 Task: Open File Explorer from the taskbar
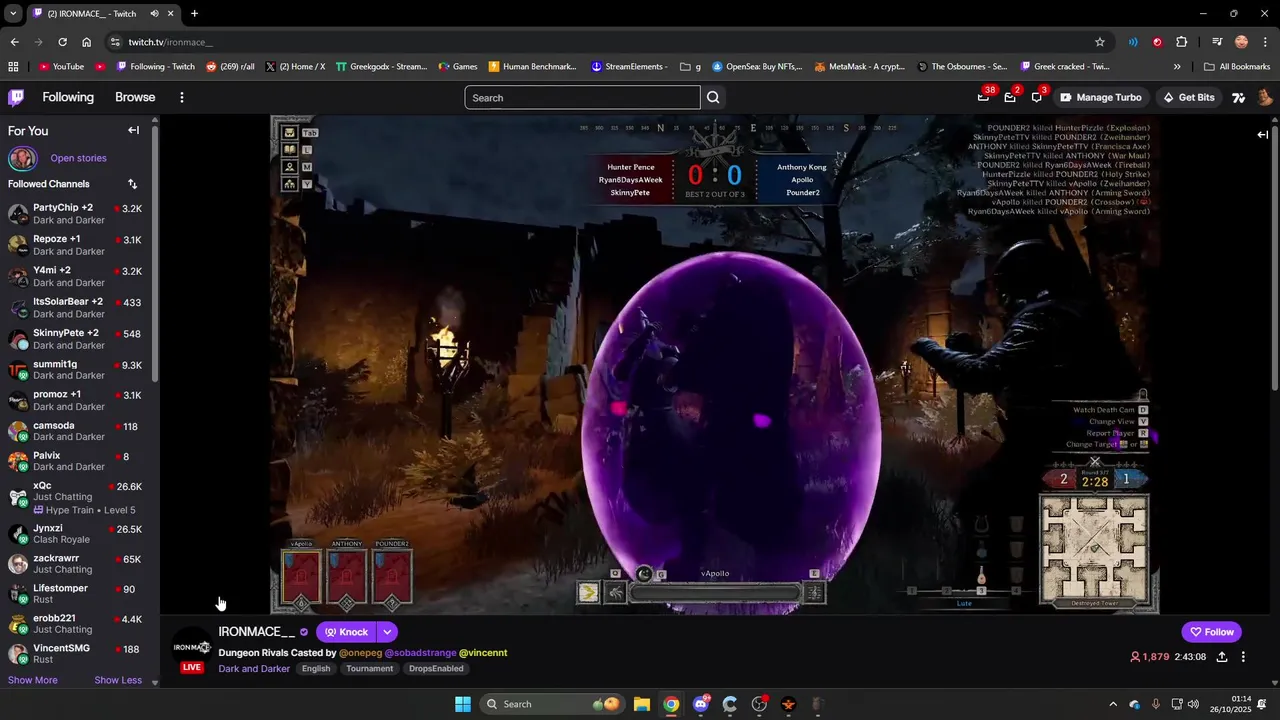click(x=642, y=704)
